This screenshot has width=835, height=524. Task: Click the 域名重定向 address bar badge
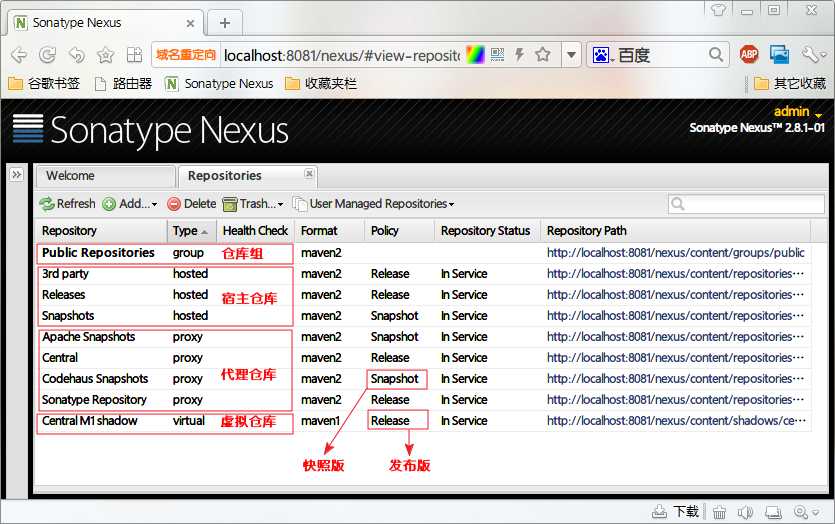coord(186,55)
